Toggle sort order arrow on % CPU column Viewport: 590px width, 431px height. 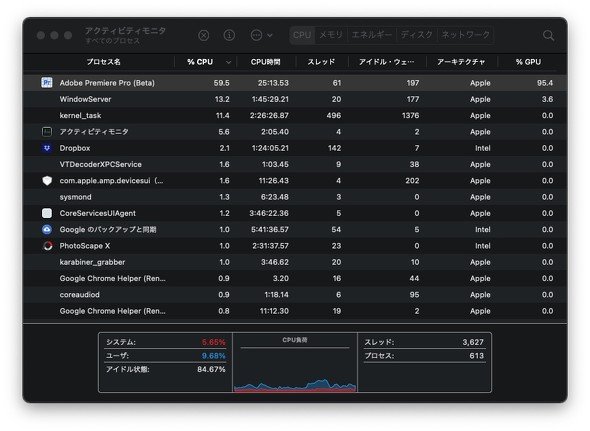pyautogui.click(x=228, y=62)
